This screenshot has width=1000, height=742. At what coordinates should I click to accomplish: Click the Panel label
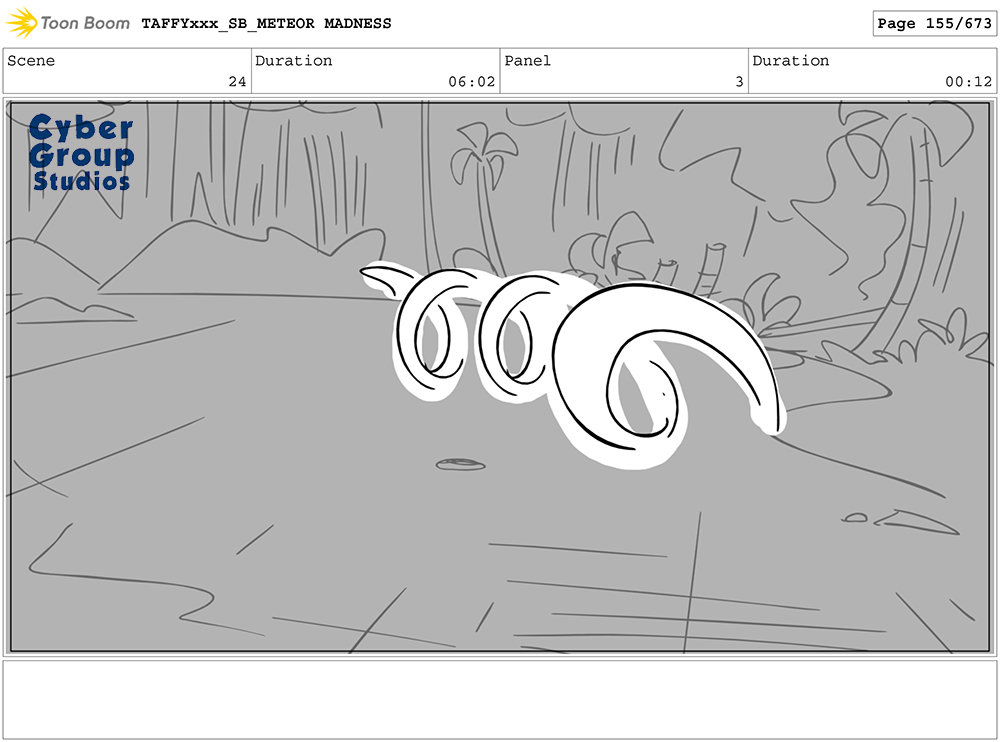coord(527,61)
